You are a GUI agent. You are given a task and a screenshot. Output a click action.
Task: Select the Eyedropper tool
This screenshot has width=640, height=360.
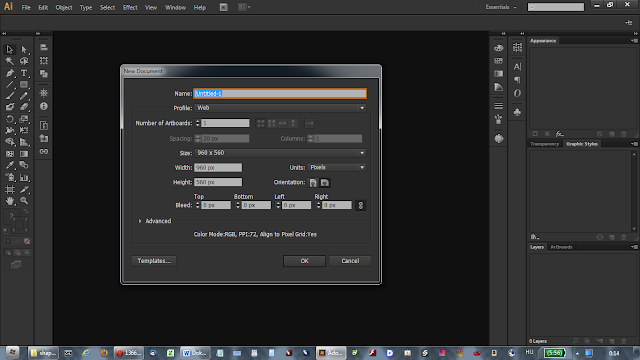pyautogui.click(x=10, y=165)
